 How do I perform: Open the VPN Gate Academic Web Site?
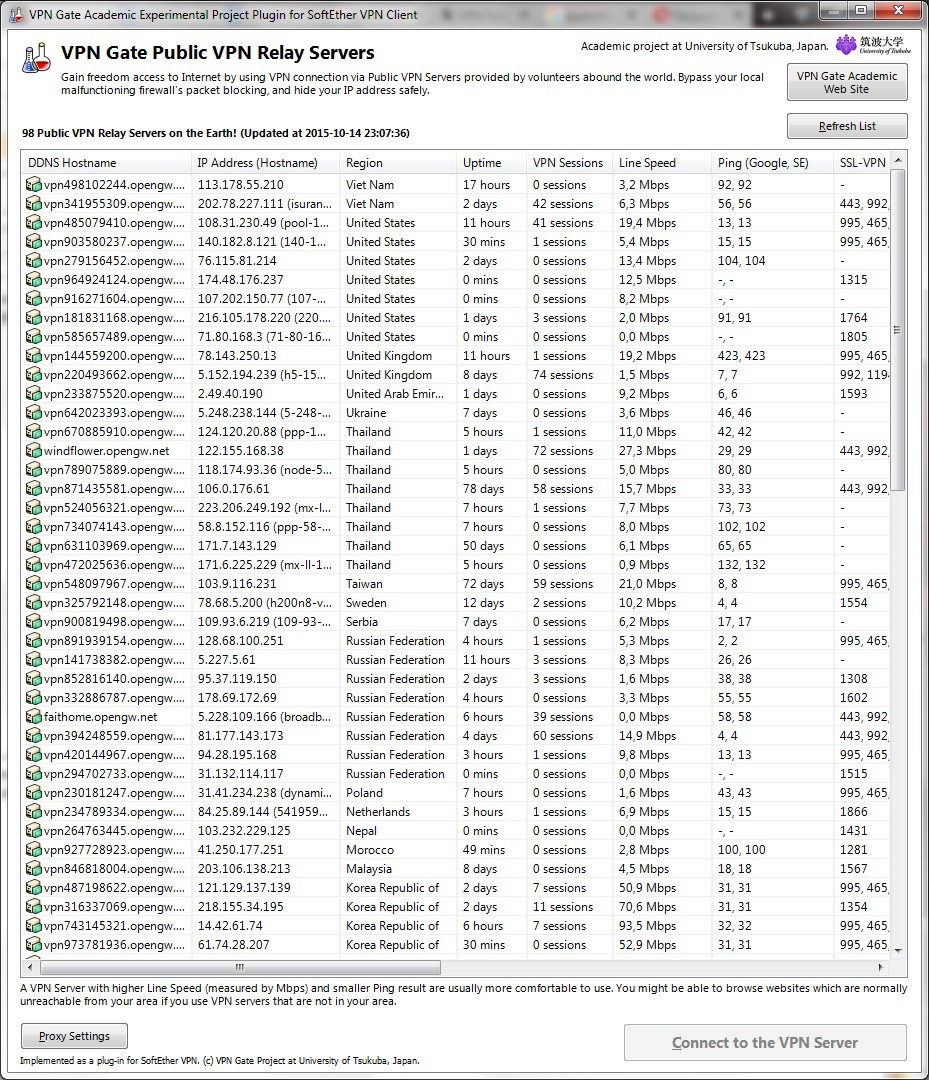tap(847, 83)
